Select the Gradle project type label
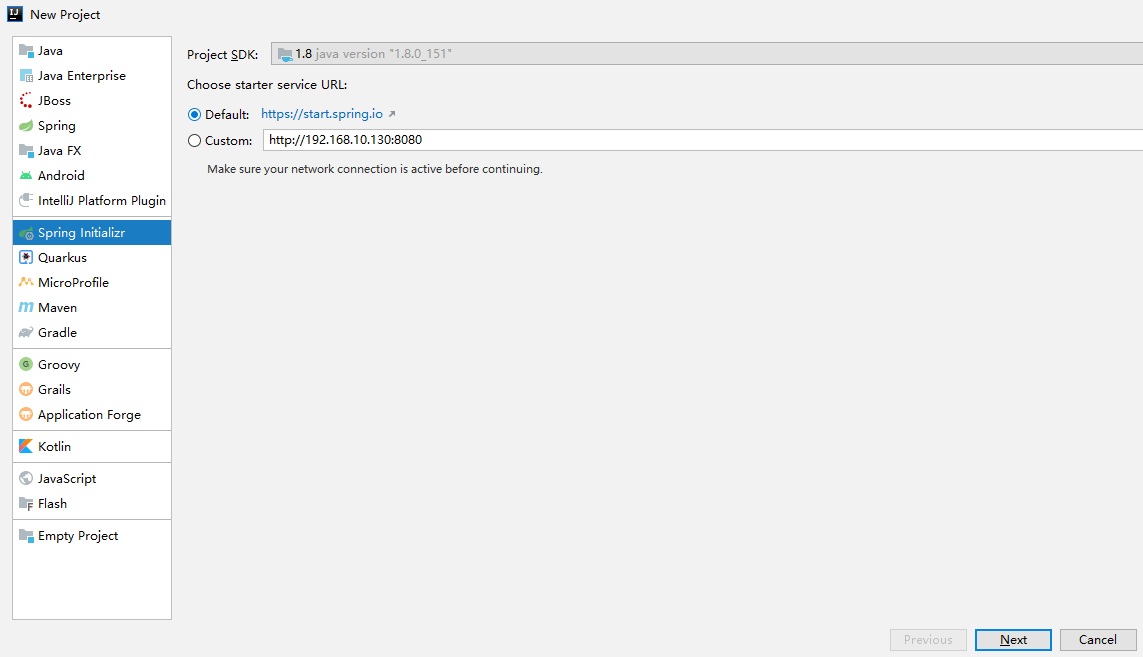The height and width of the screenshot is (657, 1143). click(58, 333)
